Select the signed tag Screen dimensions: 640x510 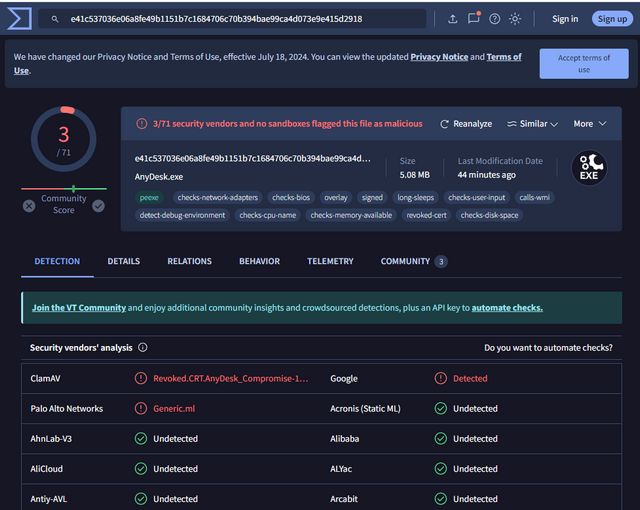(x=372, y=197)
